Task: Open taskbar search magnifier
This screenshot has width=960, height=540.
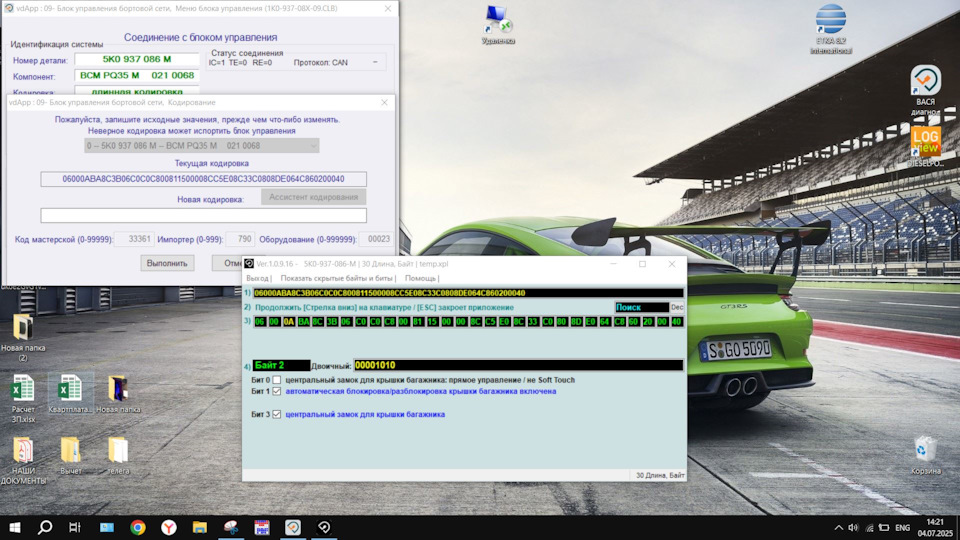Action: pos(45,527)
